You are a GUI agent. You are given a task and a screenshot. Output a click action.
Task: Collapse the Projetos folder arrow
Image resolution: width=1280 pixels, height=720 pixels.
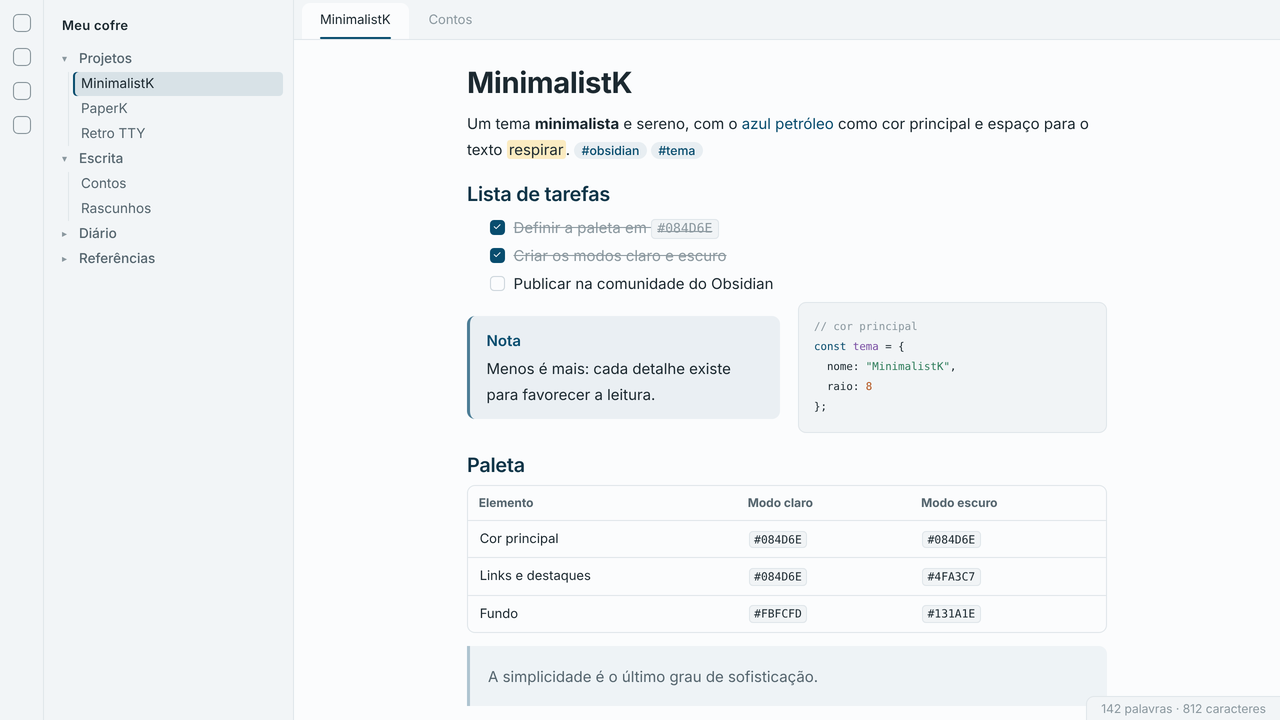coord(65,59)
